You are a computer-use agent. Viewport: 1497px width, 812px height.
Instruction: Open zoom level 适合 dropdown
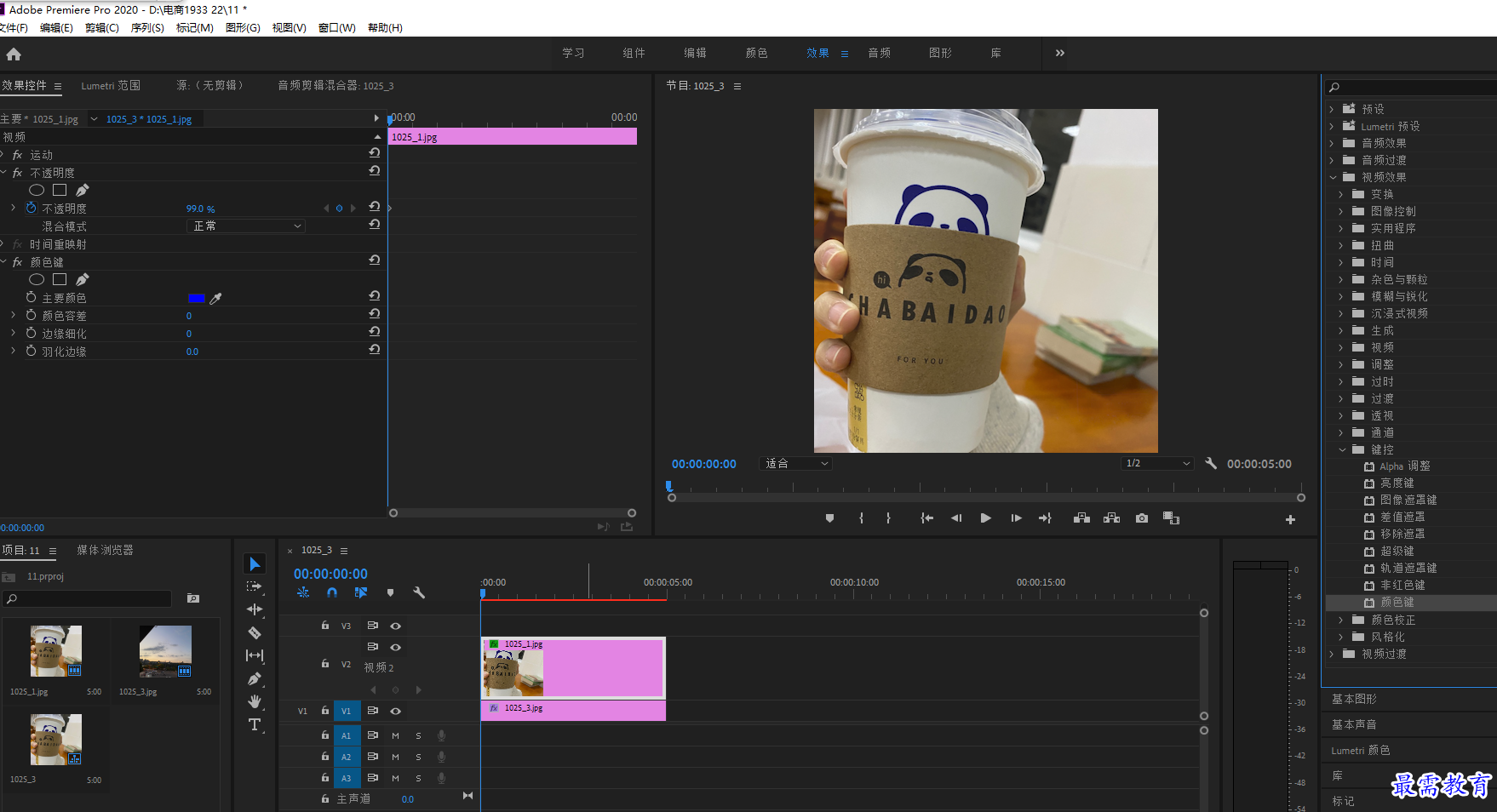click(x=795, y=463)
